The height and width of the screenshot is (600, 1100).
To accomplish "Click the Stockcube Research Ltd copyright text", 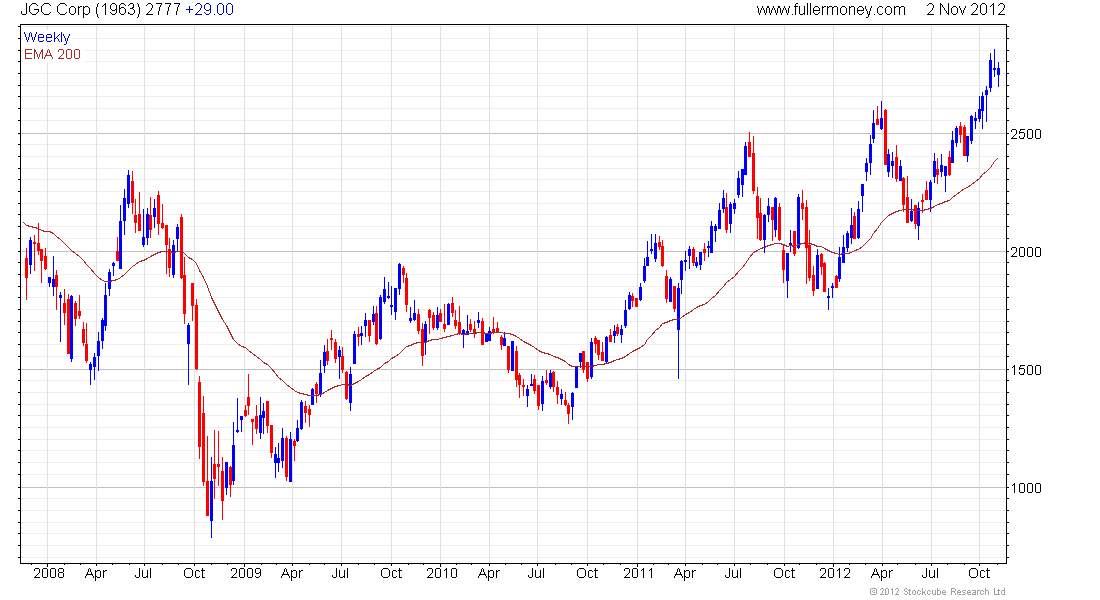I will tap(938, 592).
